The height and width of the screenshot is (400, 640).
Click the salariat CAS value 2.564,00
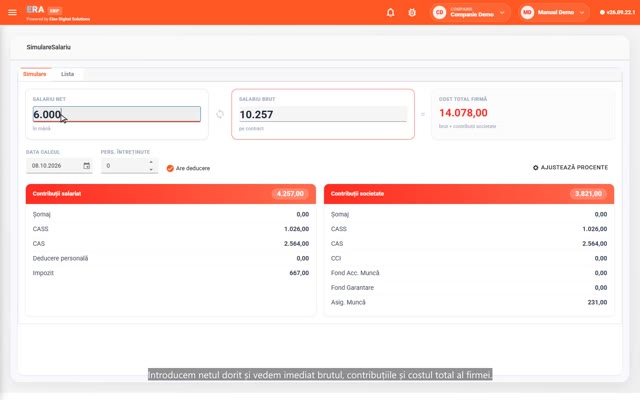[296, 244]
